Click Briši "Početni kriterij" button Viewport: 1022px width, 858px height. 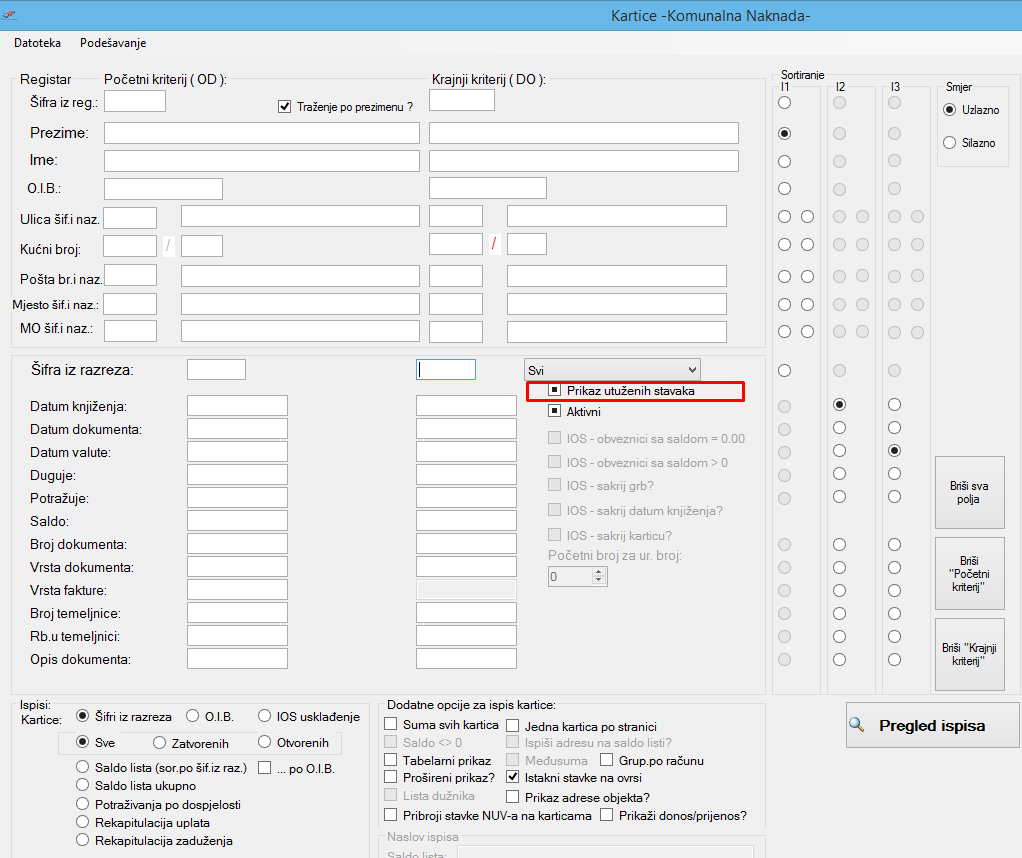click(x=969, y=573)
